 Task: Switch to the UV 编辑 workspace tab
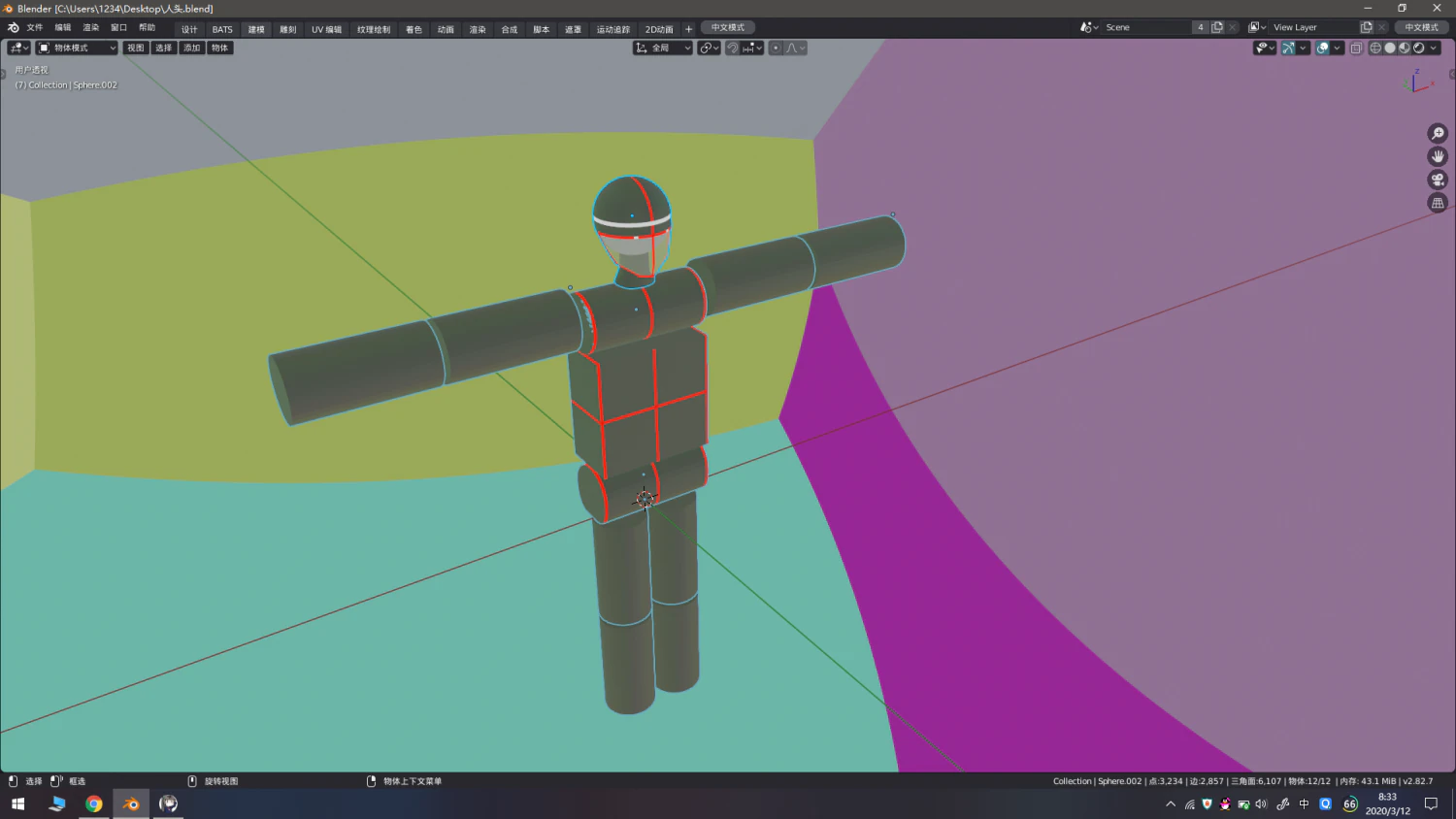[x=326, y=29]
